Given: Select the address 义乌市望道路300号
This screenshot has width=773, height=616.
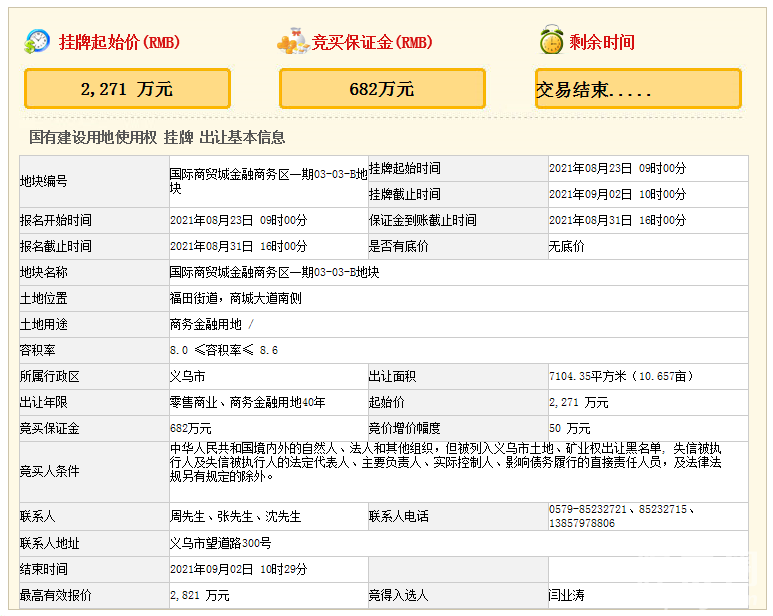Looking at the screenshot, I should [x=220, y=543].
